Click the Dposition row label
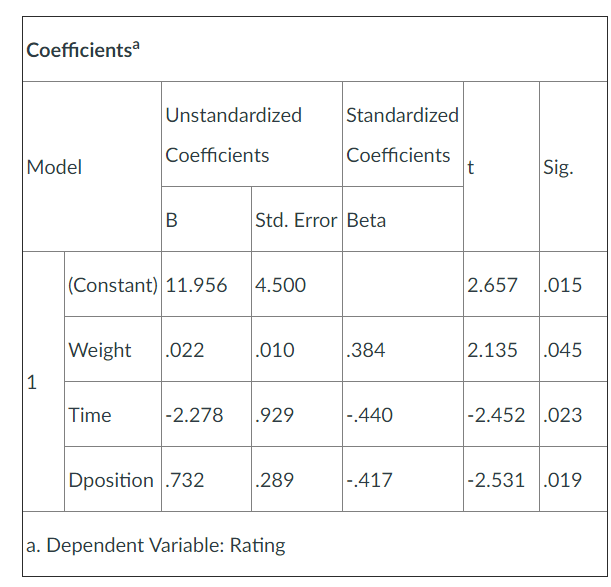 pos(112,480)
